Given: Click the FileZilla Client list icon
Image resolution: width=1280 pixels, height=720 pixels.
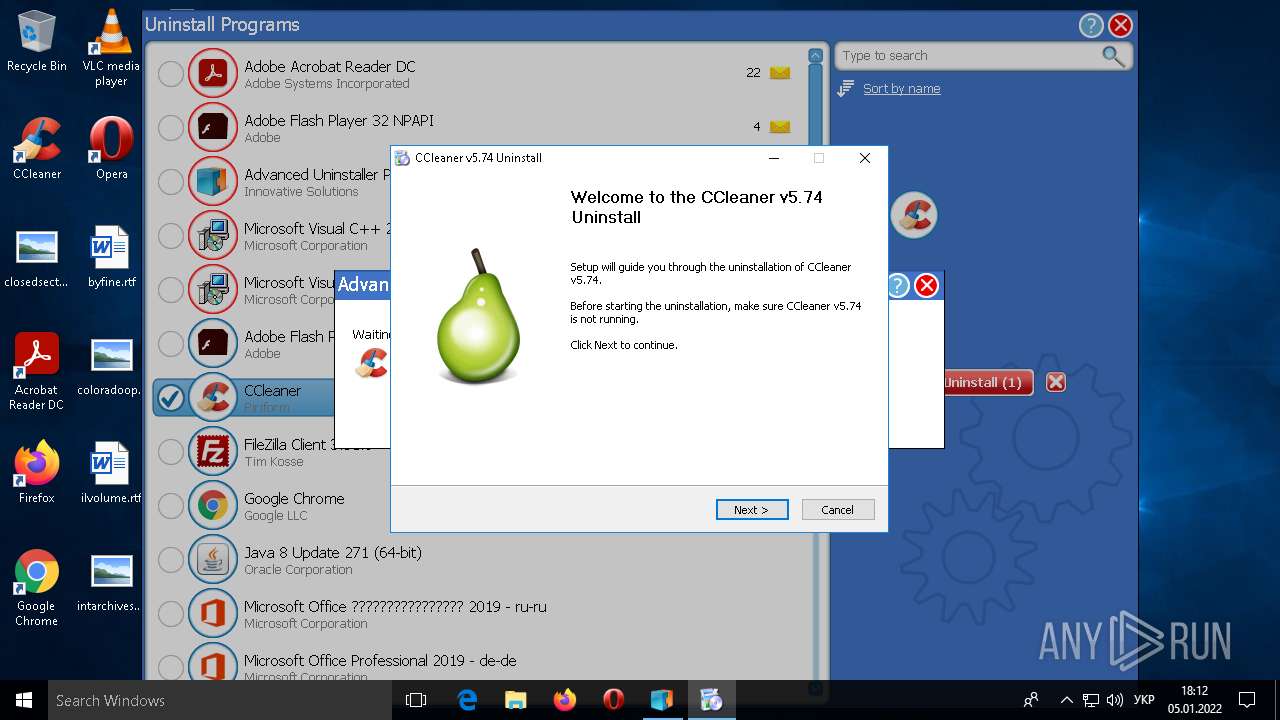Looking at the screenshot, I should [x=212, y=452].
